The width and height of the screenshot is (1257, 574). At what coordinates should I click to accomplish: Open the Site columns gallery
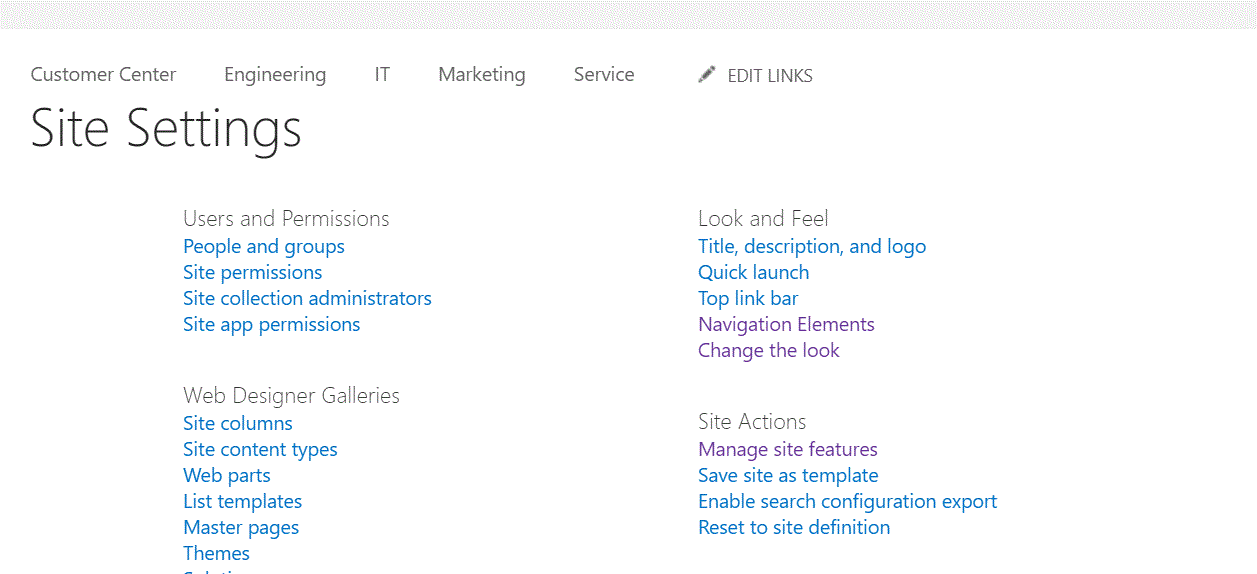(238, 423)
